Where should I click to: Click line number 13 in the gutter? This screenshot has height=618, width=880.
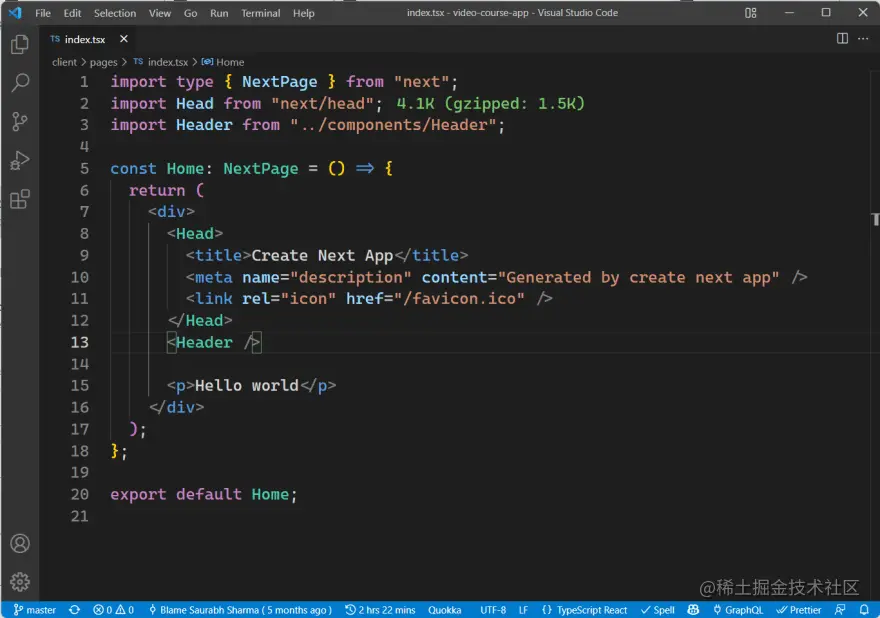[x=80, y=342]
